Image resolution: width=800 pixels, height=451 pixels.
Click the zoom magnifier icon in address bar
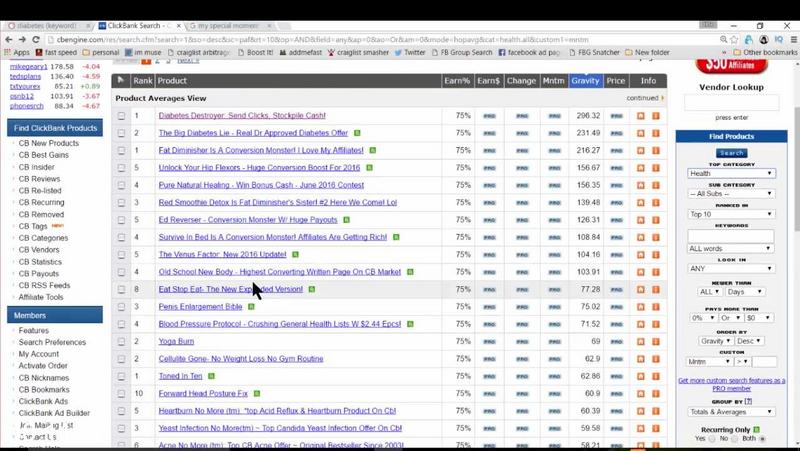tap(723, 39)
